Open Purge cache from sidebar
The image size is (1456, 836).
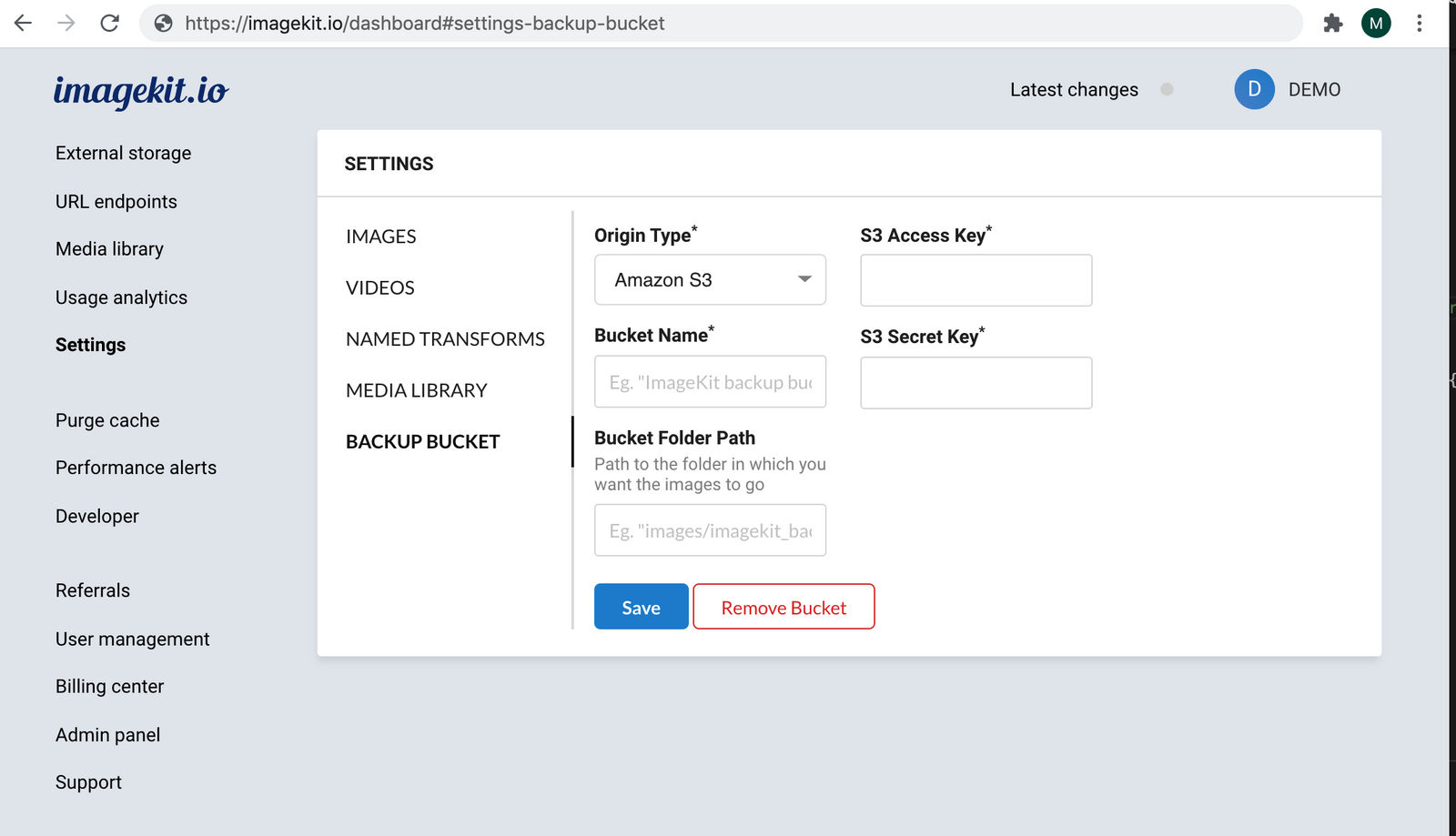click(107, 420)
